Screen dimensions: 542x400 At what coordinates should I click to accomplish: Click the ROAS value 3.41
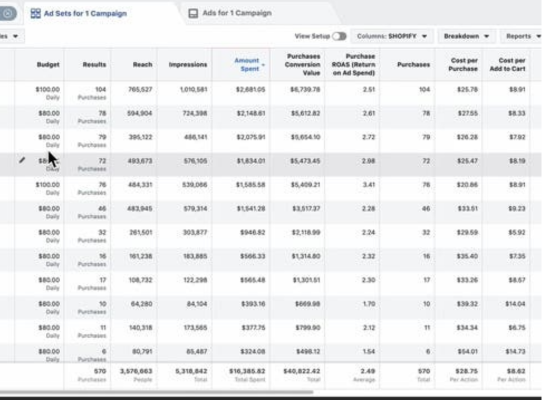(369, 185)
